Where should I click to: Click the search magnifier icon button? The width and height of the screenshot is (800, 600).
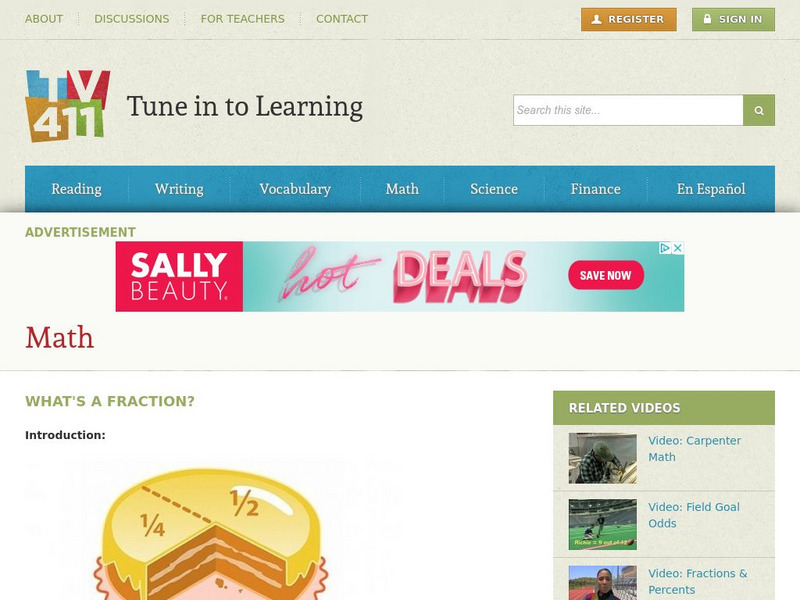coord(759,110)
